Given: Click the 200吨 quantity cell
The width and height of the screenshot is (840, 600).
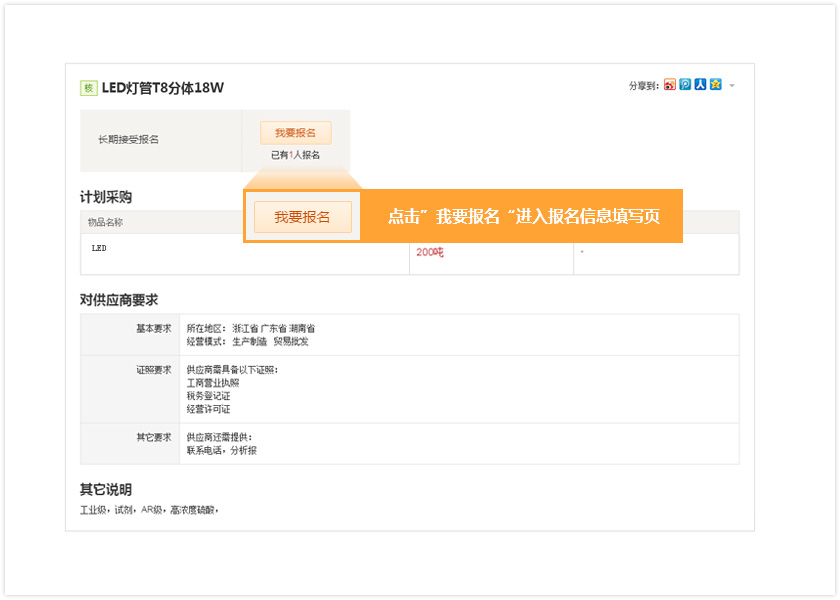Looking at the screenshot, I should pyautogui.click(x=430, y=252).
